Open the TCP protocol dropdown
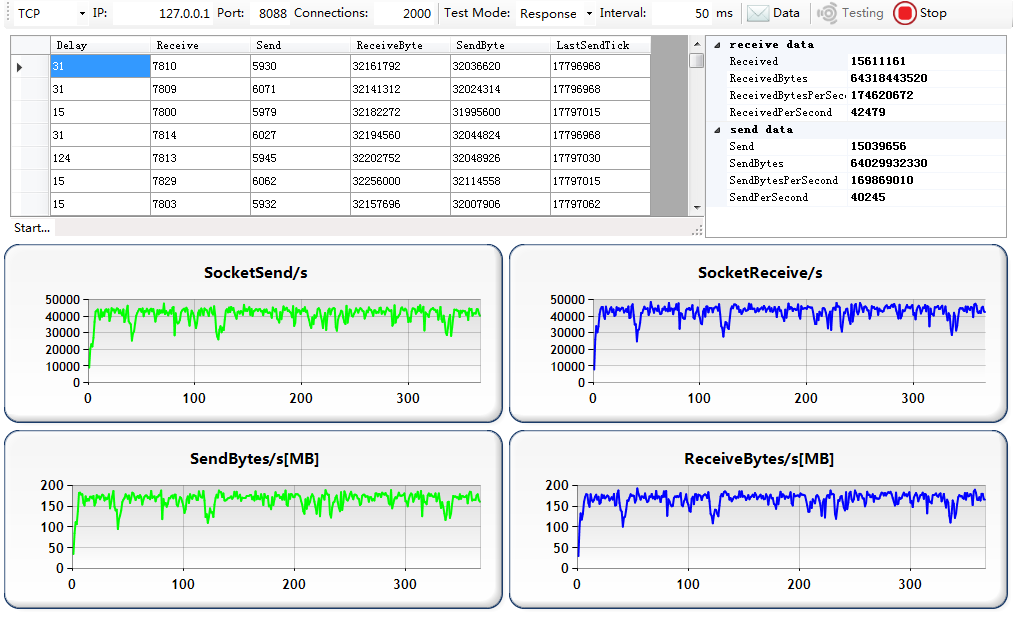Viewport: 1019px width, 617px height. pos(81,14)
